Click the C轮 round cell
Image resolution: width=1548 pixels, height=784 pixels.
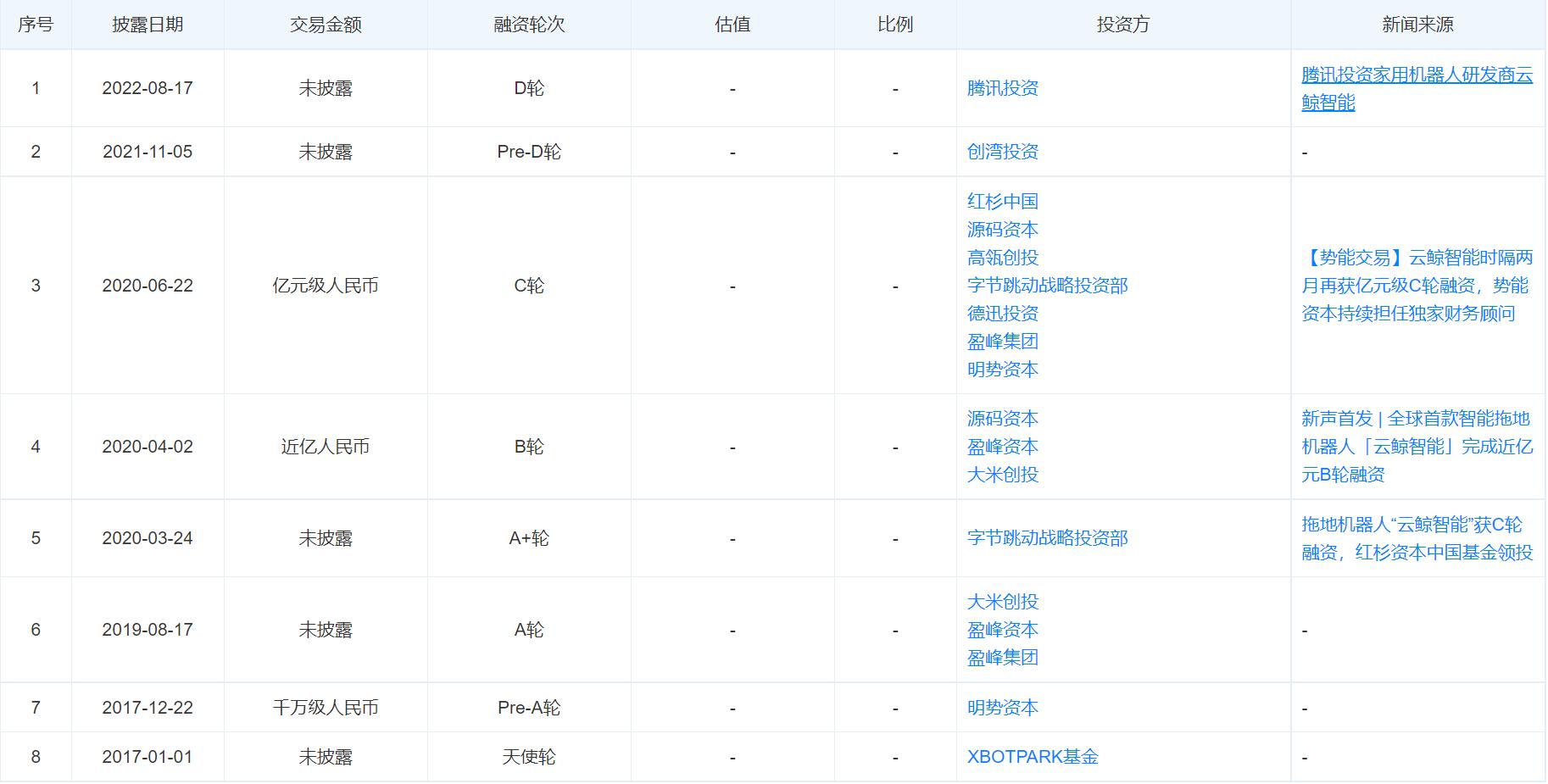[529, 286]
